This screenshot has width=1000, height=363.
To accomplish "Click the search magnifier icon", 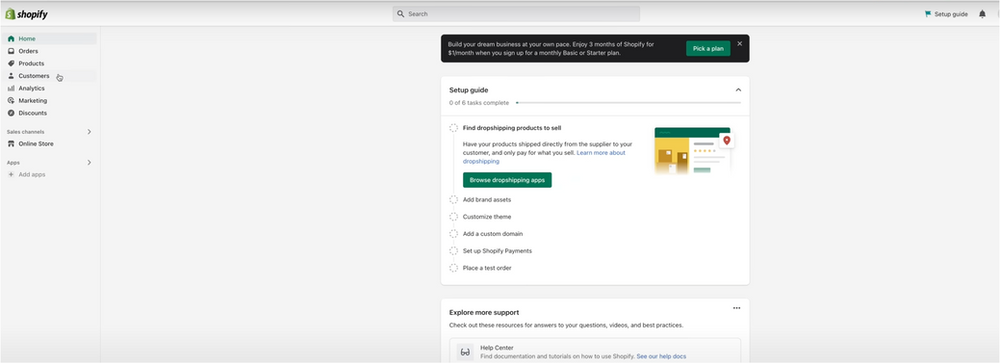I will tap(401, 14).
